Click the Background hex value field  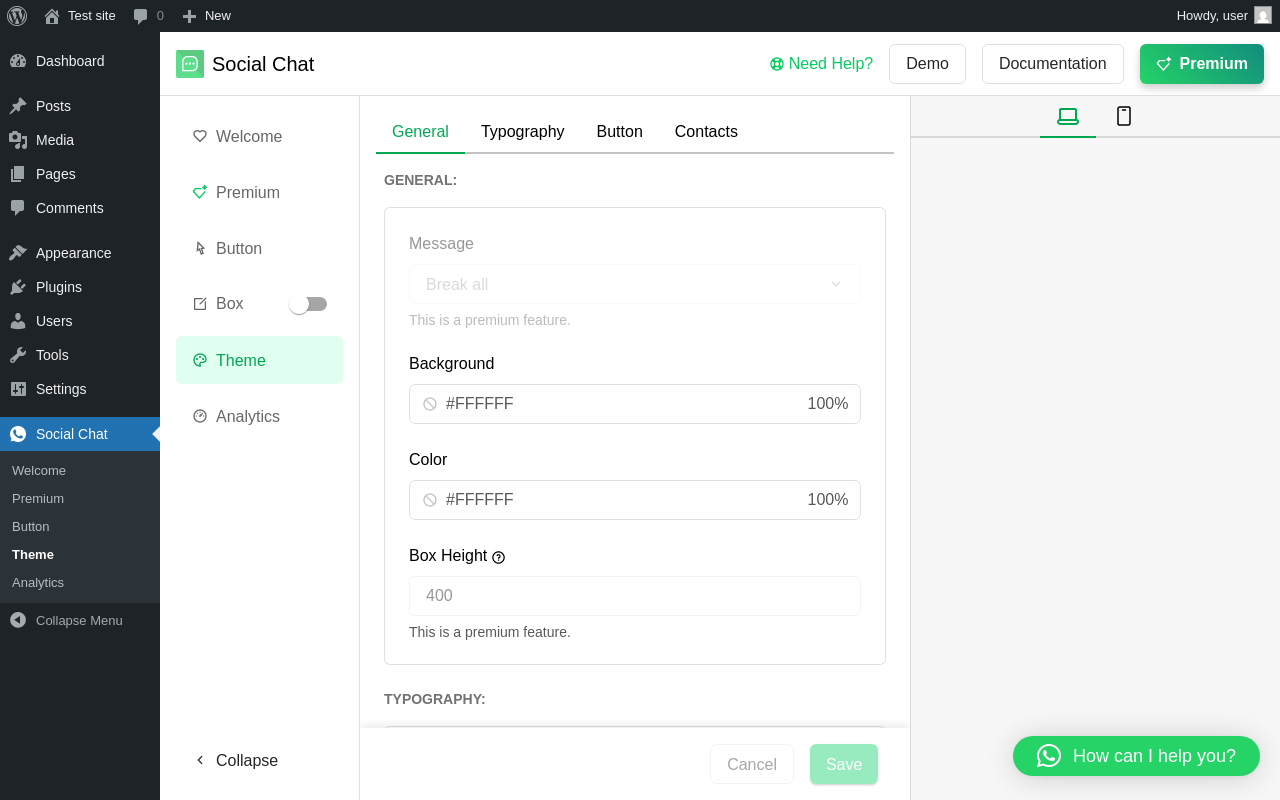click(x=480, y=404)
